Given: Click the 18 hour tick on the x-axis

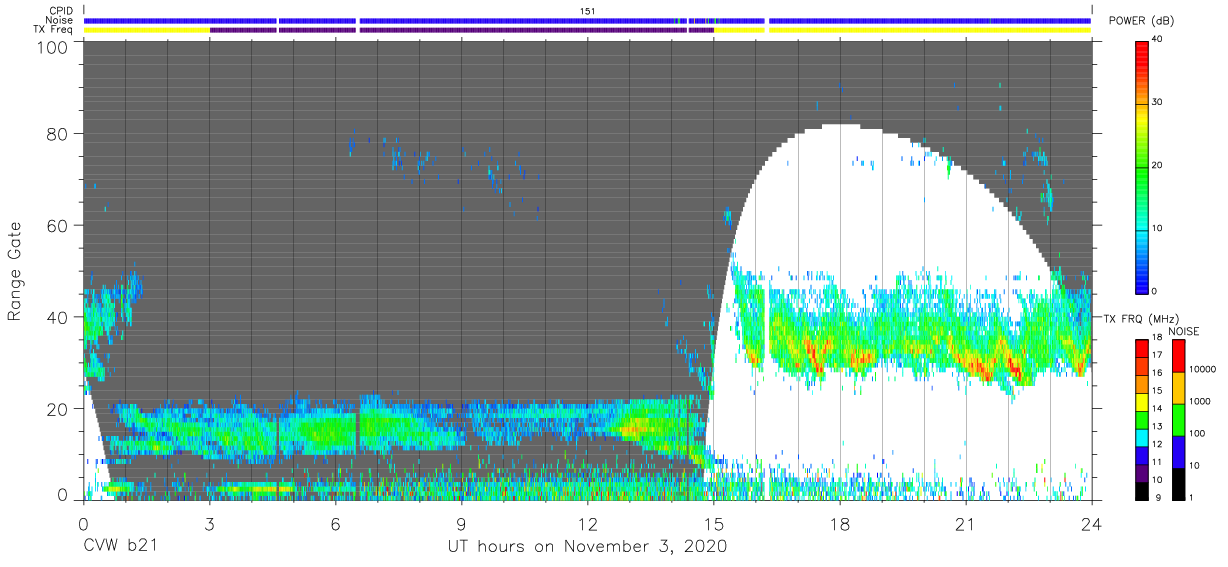Looking at the screenshot, I should pyautogui.click(x=840, y=523).
